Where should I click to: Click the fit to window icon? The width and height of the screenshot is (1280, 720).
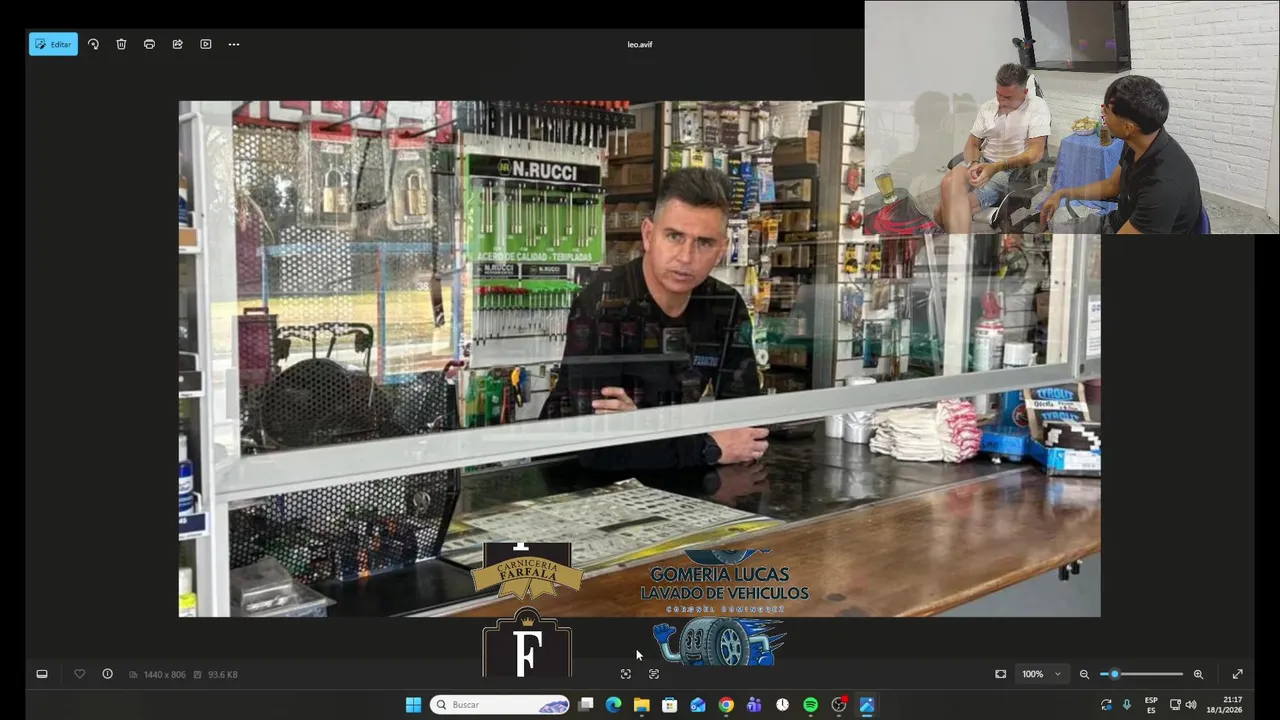(1000, 674)
